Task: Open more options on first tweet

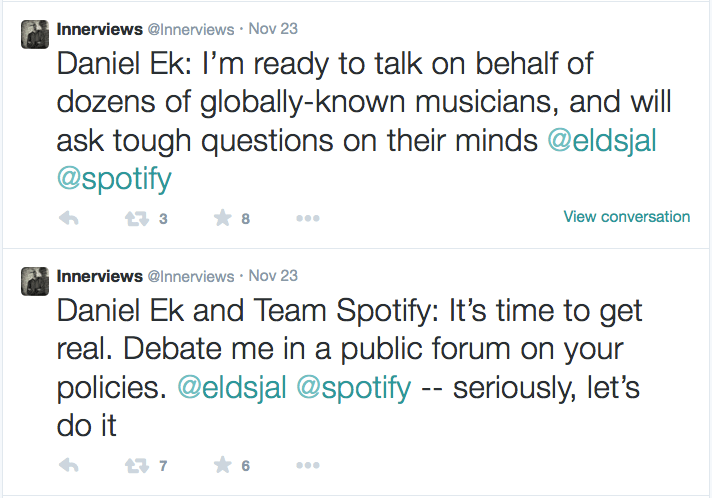Action: coord(308,217)
